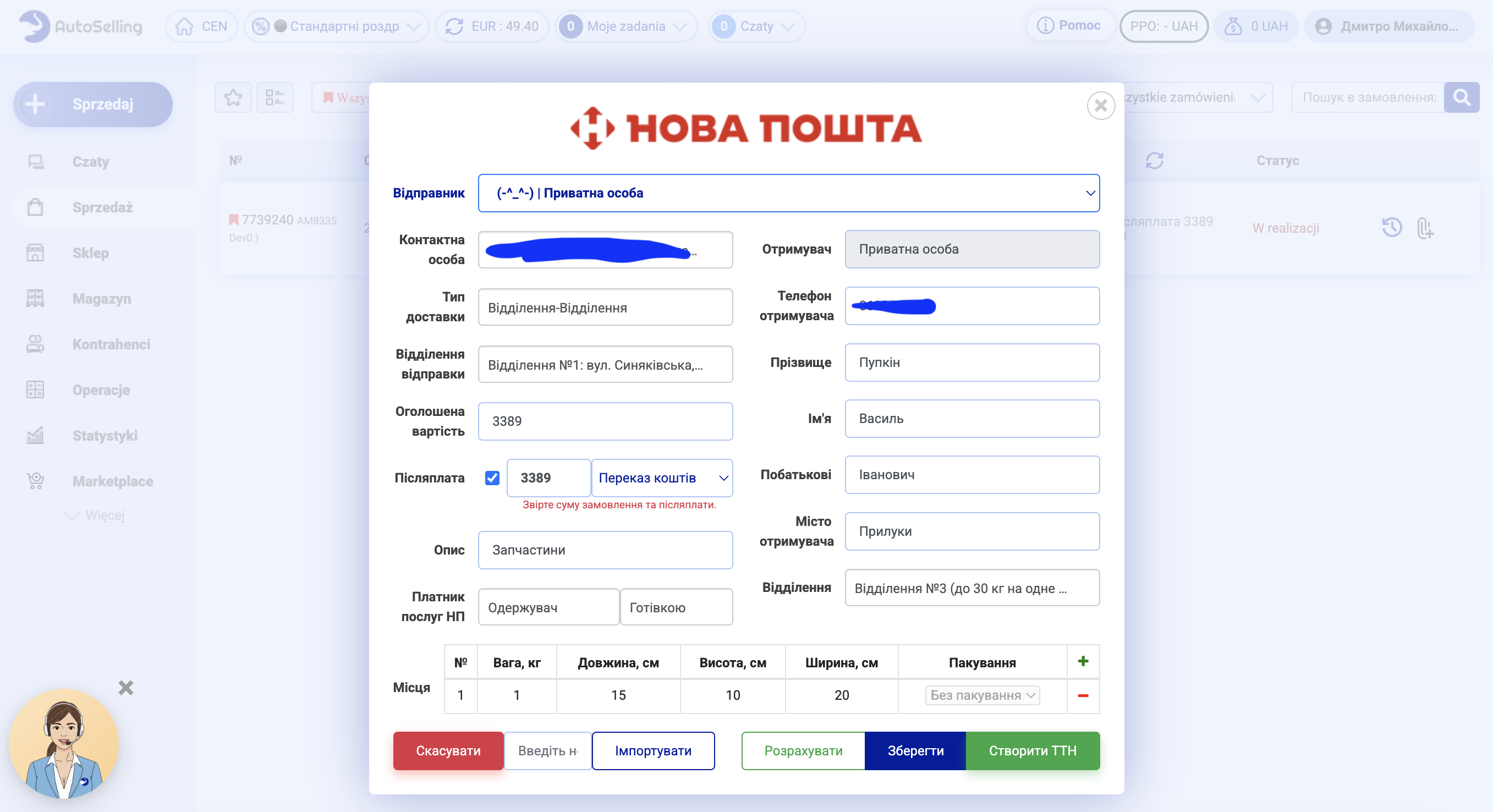Screen dimensions: 1493x812
Task: Click the search magnifier button
Action: 1461,97
